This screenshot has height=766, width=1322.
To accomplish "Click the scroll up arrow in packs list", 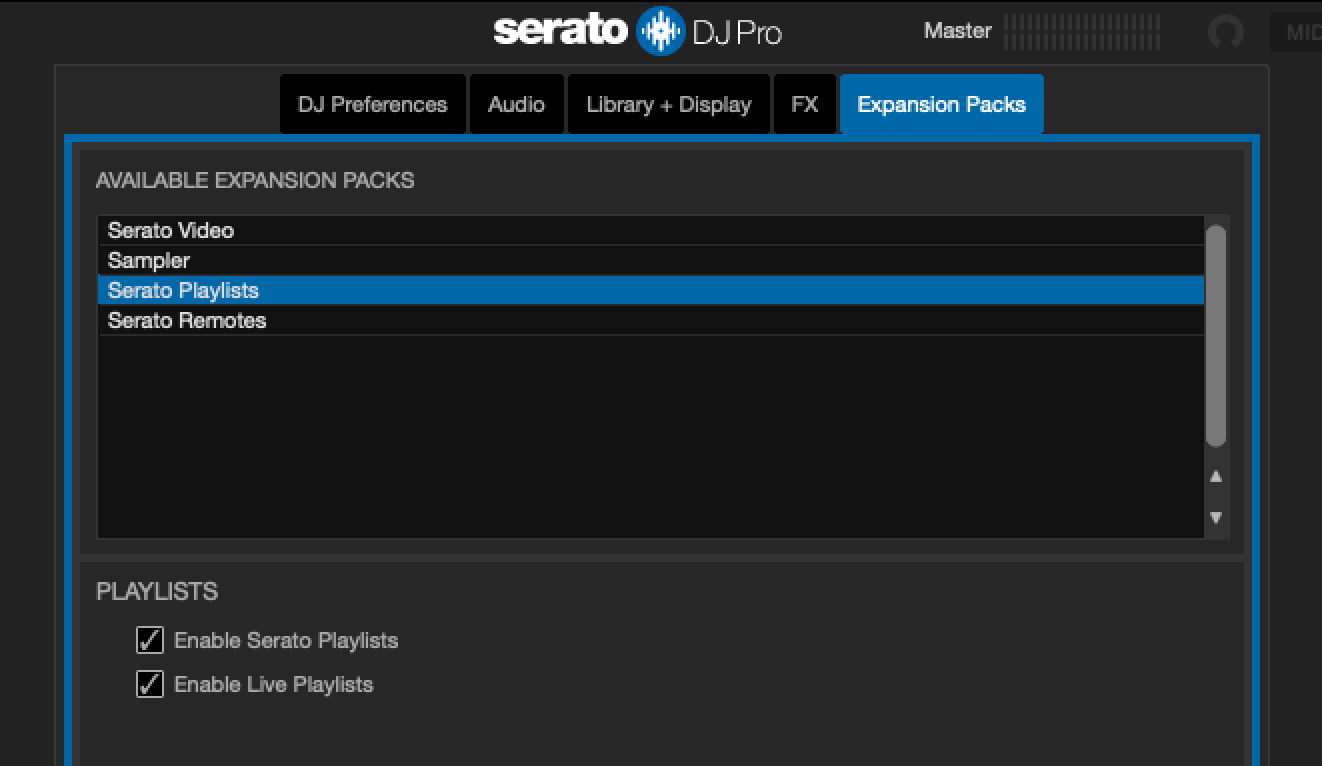I will (x=1216, y=477).
